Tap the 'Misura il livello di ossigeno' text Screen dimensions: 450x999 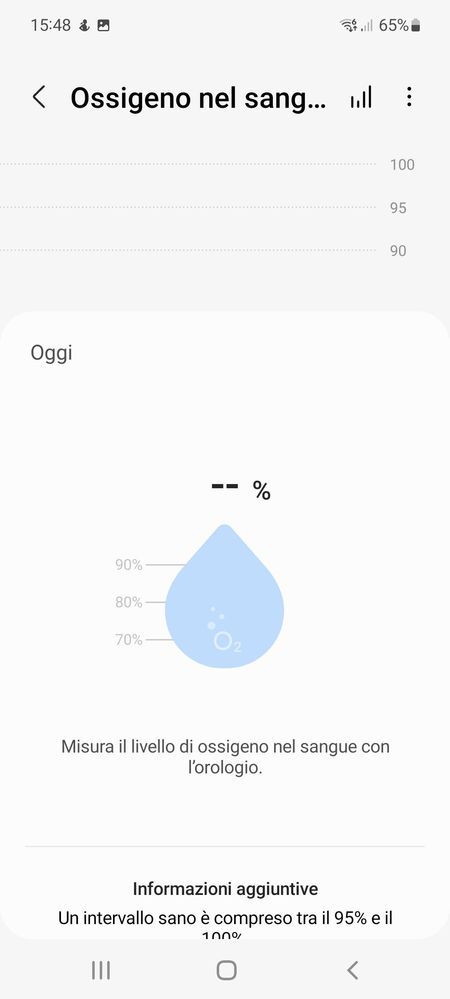click(x=225, y=757)
